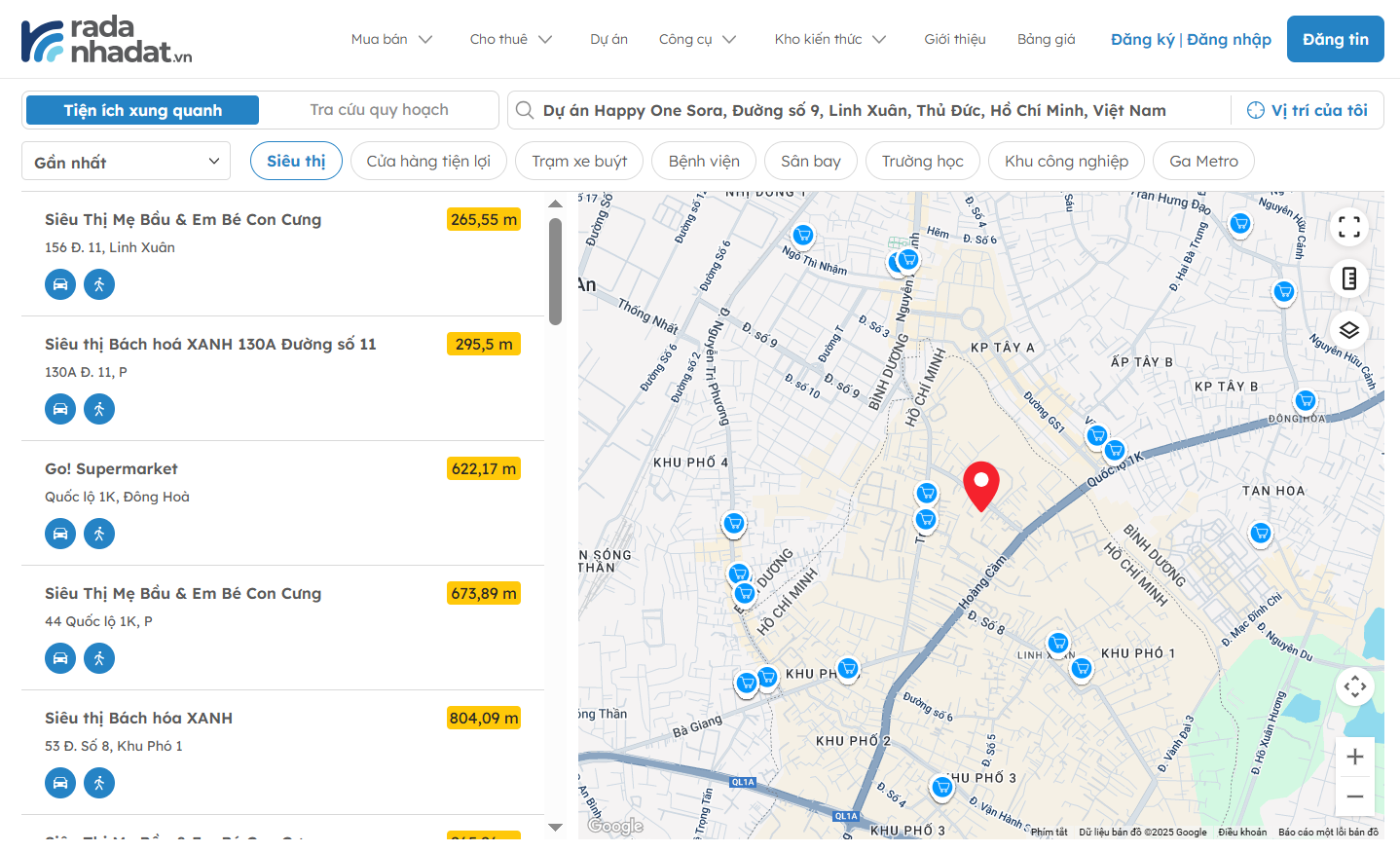
Task: Select the Cửa hàng tiện lợi filter
Action: click(x=428, y=161)
